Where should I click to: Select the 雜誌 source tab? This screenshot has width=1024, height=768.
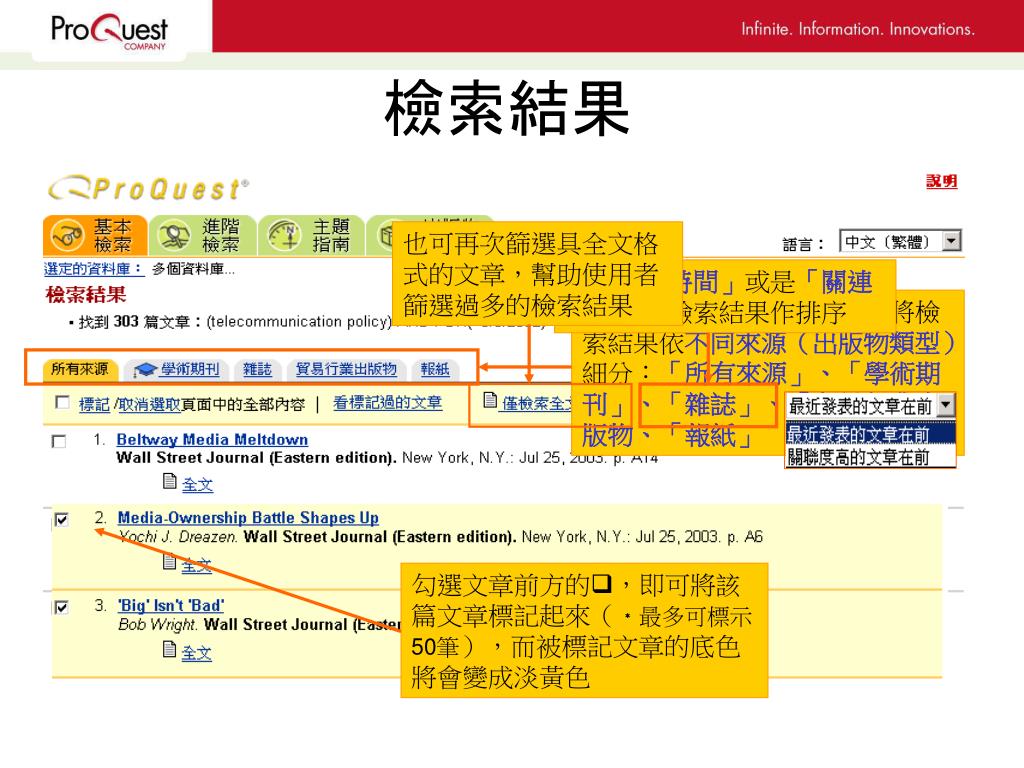[257, 370]
